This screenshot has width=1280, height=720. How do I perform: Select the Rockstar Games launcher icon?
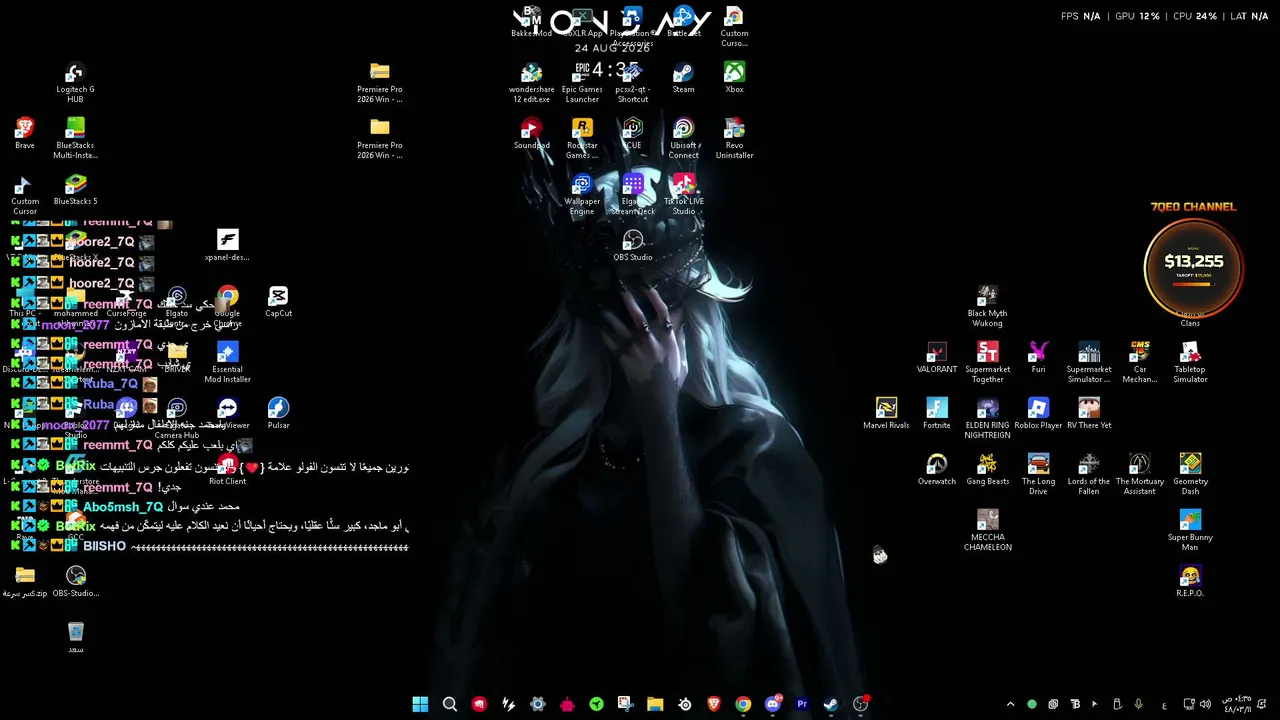pyautogui.click(x=582, y=139)
